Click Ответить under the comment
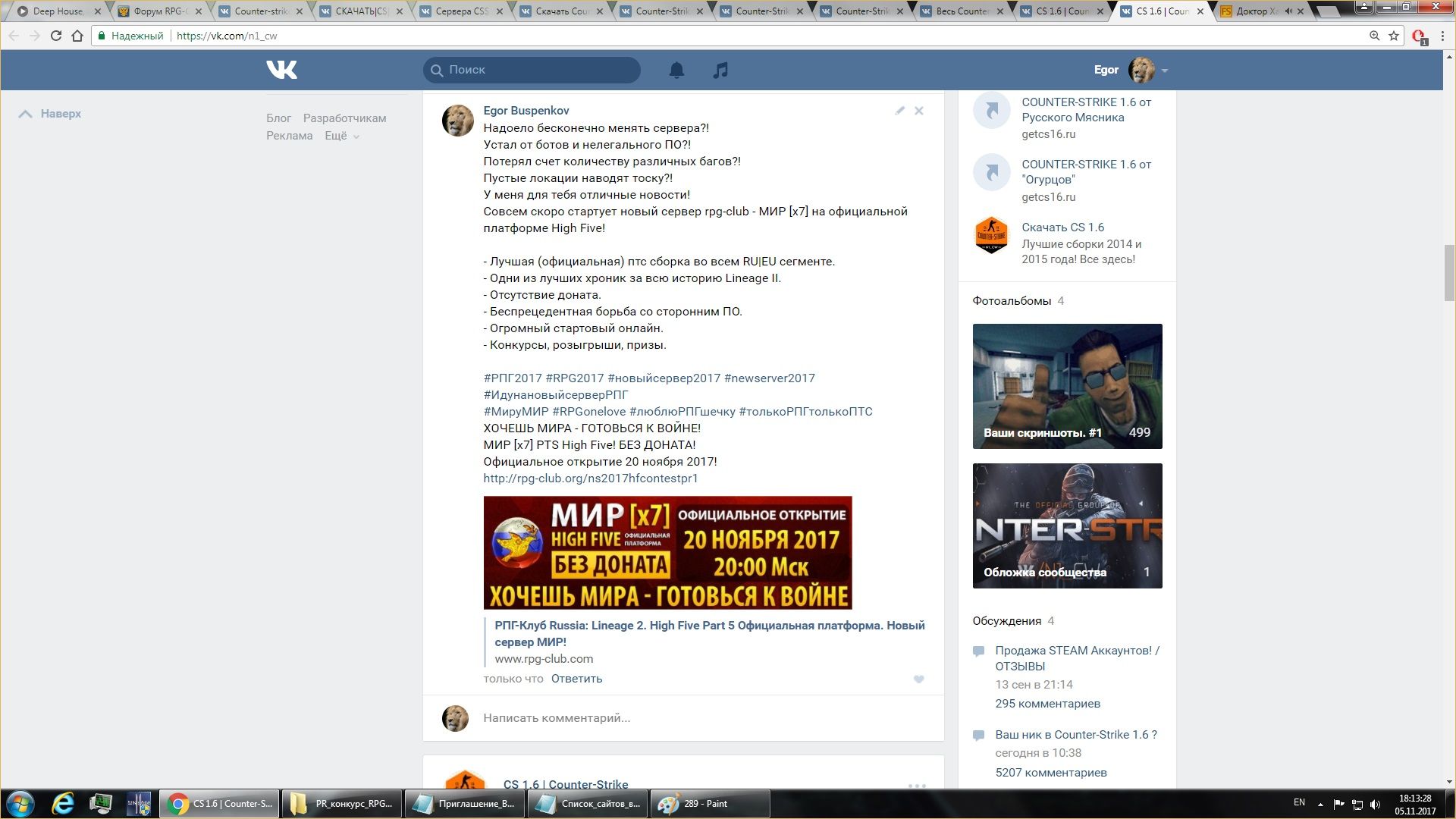Image resolution: width=1456 pixels, height=819 pixels. 576,679
